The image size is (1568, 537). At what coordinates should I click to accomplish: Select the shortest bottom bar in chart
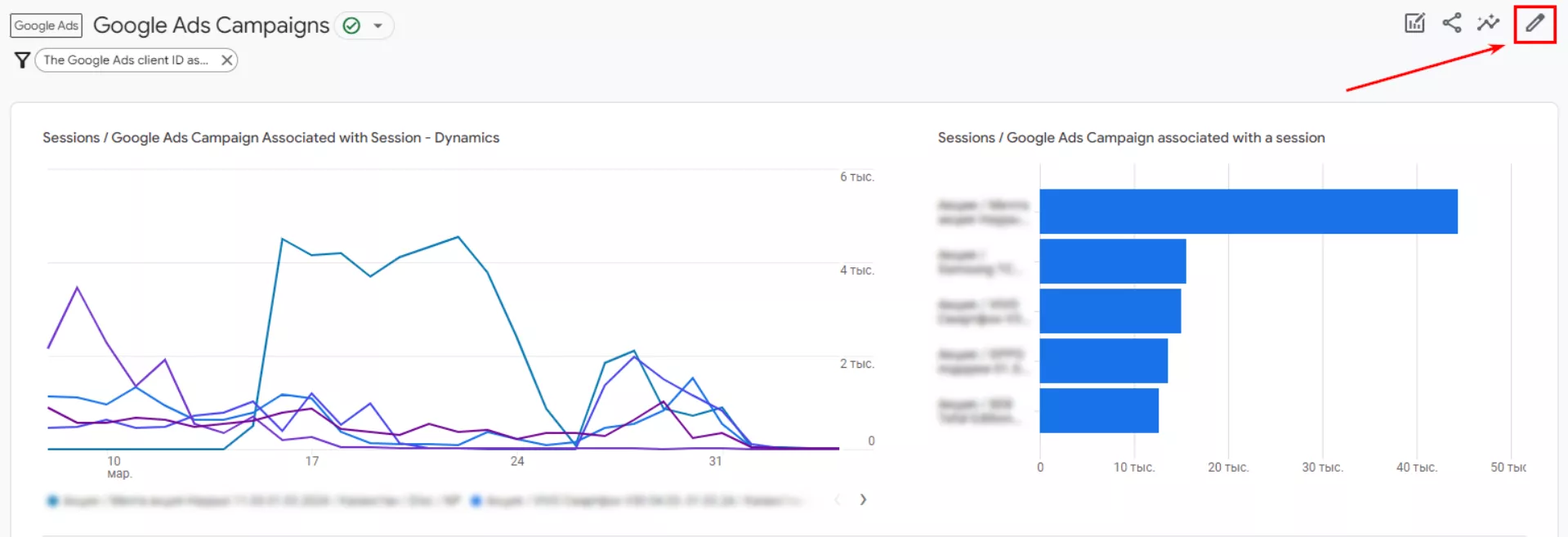(x=1099, y=410)
